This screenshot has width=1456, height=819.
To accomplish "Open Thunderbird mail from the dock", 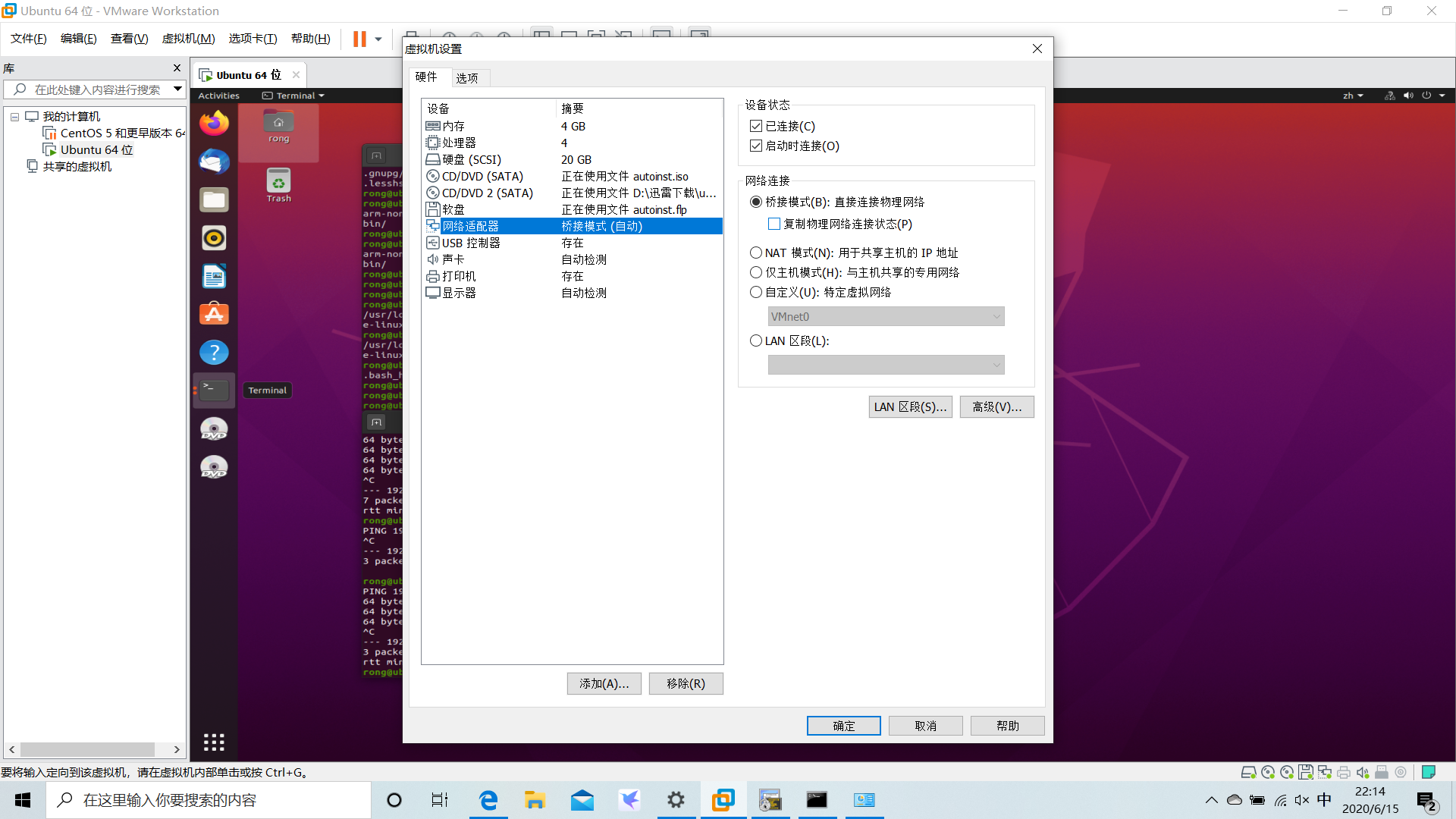I will point(214,162).
